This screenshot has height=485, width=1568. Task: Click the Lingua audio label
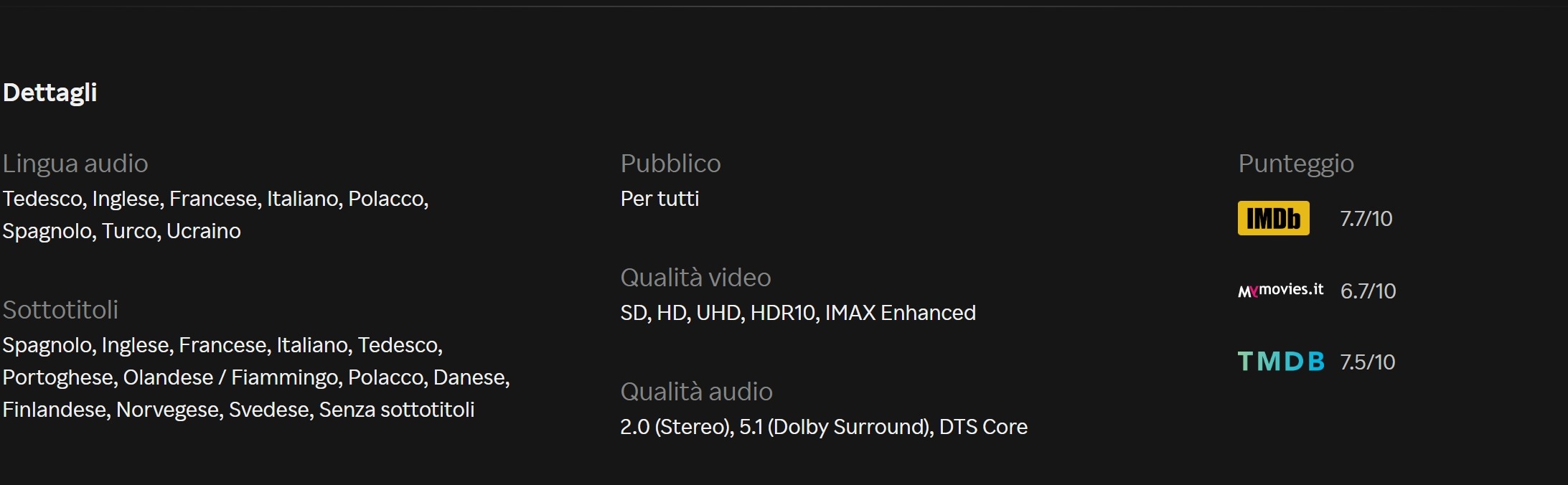click(75, 164)
